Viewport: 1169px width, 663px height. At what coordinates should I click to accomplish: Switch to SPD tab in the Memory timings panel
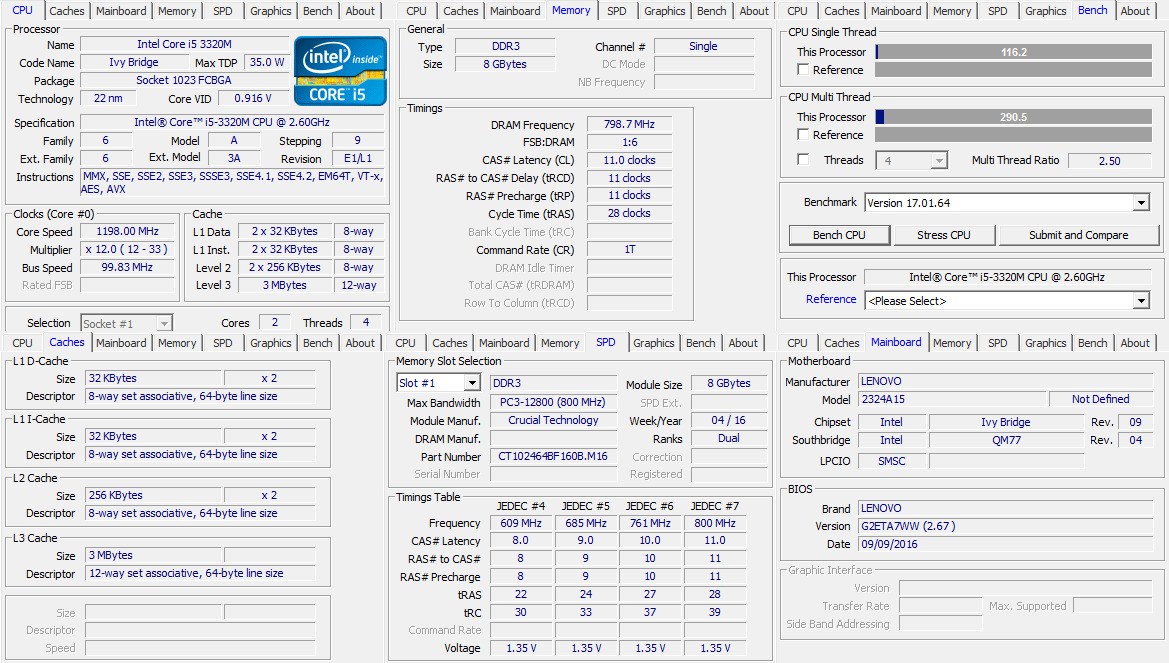(x=617, y=11)
